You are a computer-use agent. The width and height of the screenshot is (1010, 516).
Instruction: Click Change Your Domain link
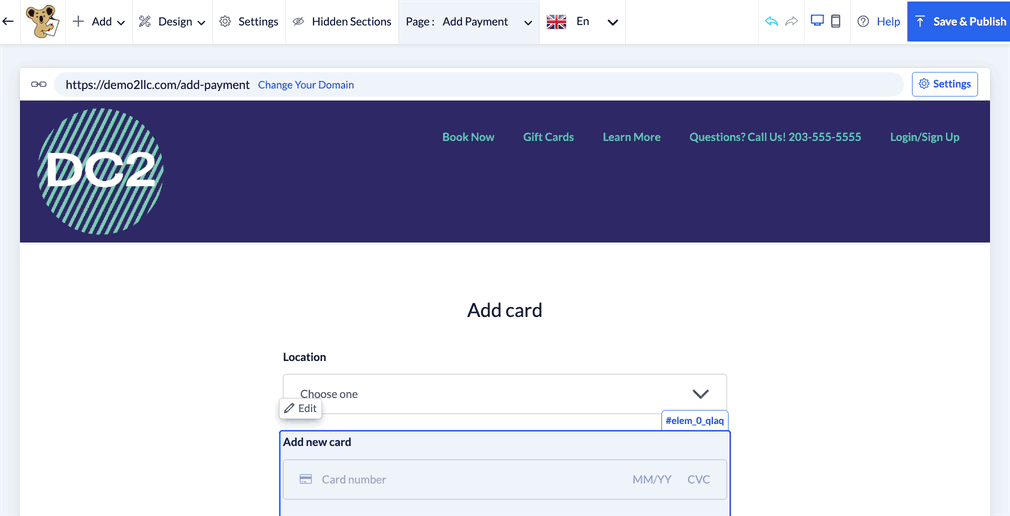click(306, 84)
